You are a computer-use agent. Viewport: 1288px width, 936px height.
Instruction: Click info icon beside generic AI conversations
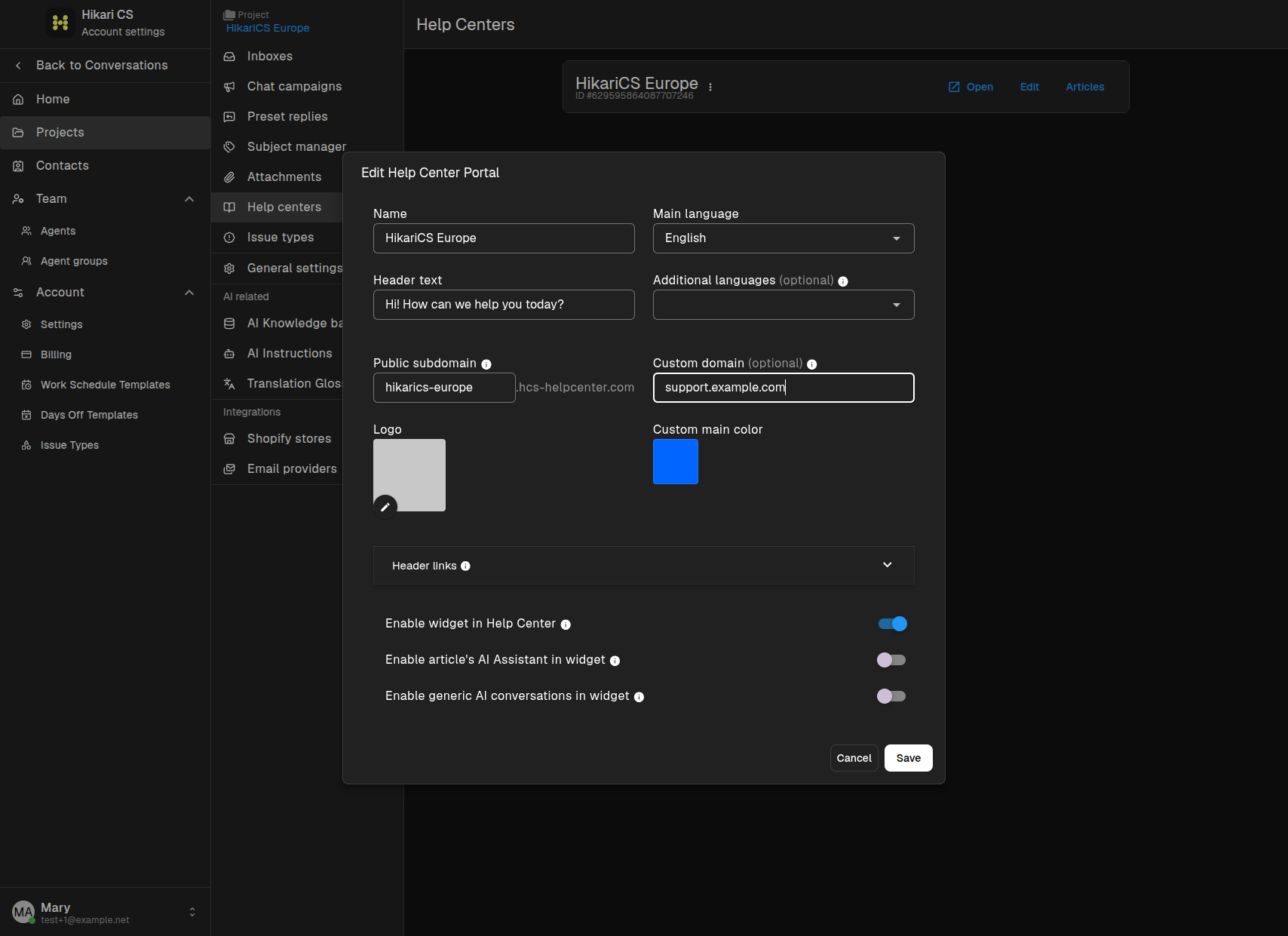click(x=639, y=697)
